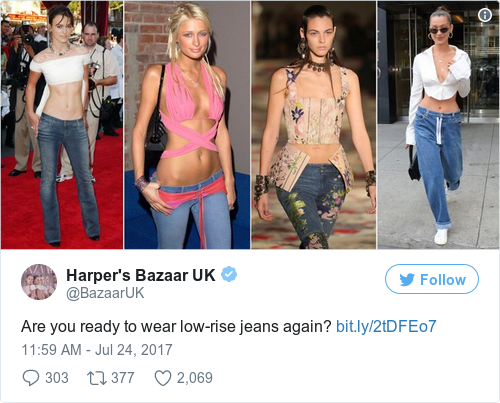Click the blue verified badge

[x=229, y=274]
